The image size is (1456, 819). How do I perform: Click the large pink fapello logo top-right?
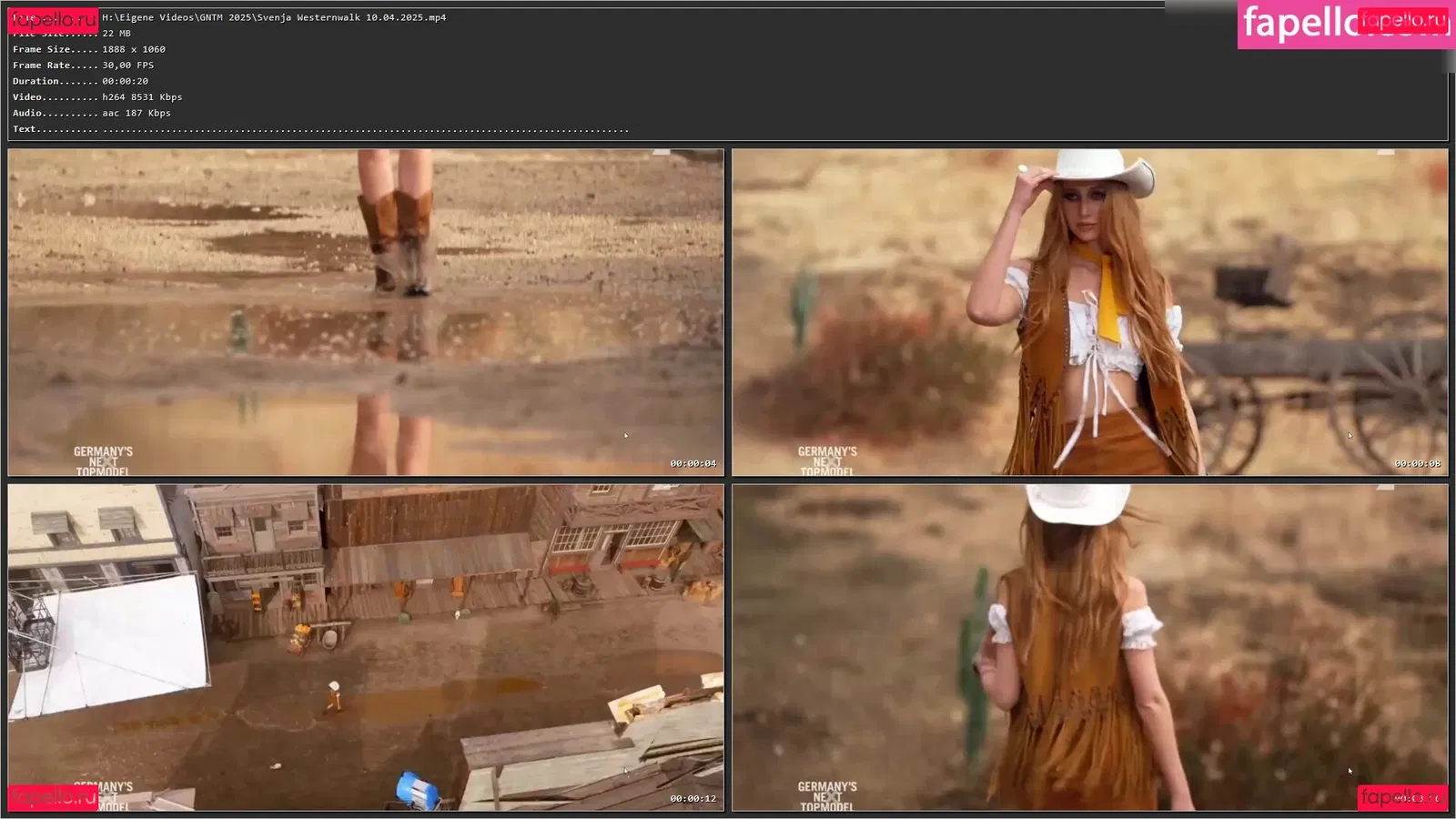(x=1310, y=24)
